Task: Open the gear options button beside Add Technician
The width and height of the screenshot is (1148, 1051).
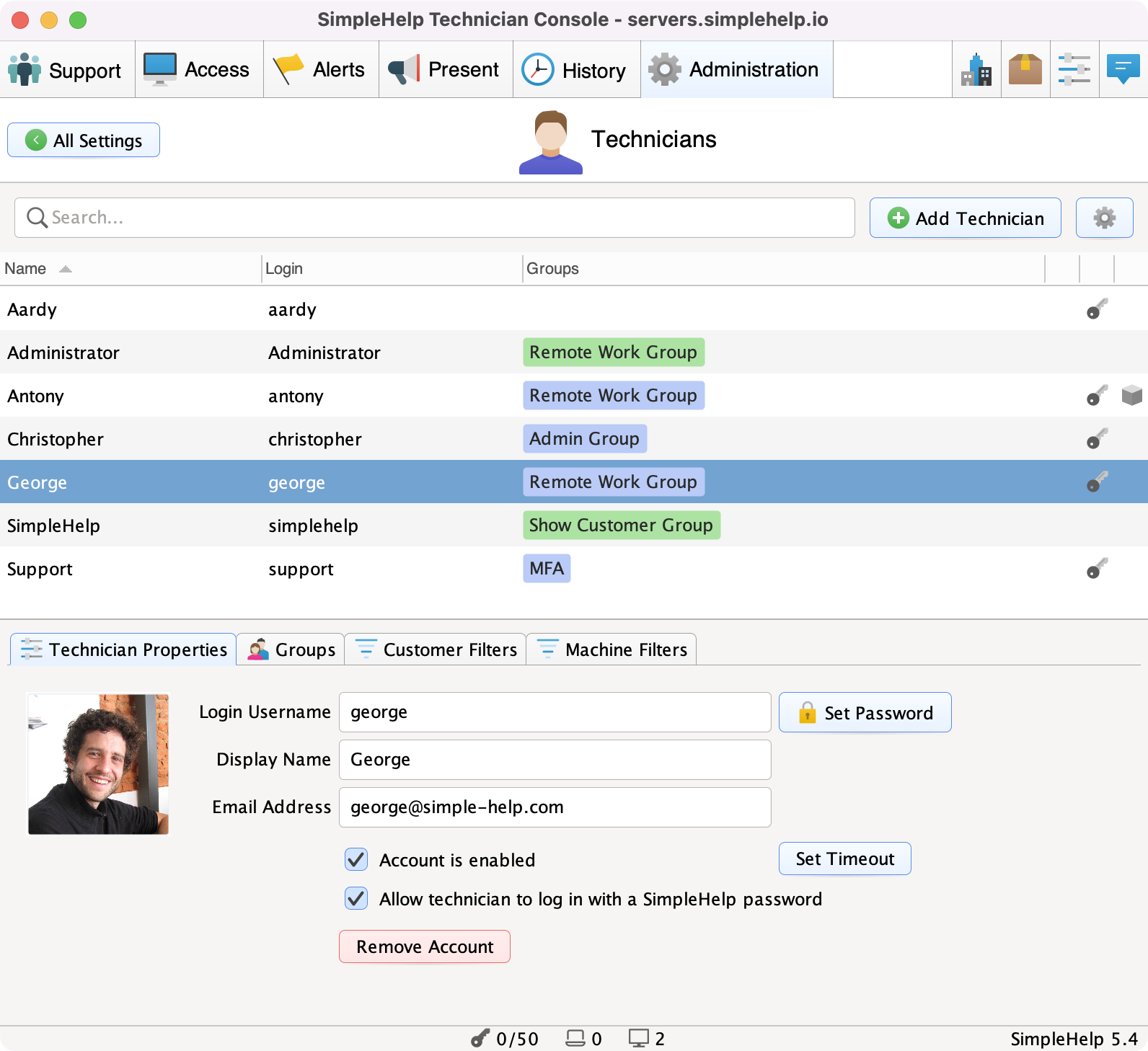Action: coord(1105,218)
